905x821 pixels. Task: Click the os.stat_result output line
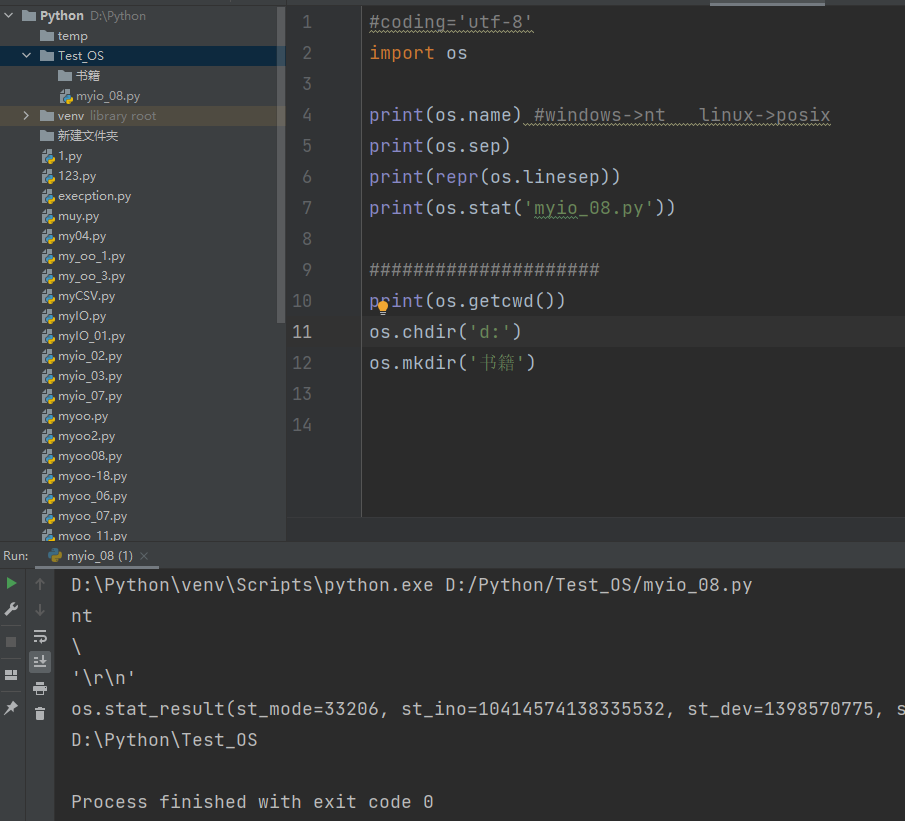488,708
